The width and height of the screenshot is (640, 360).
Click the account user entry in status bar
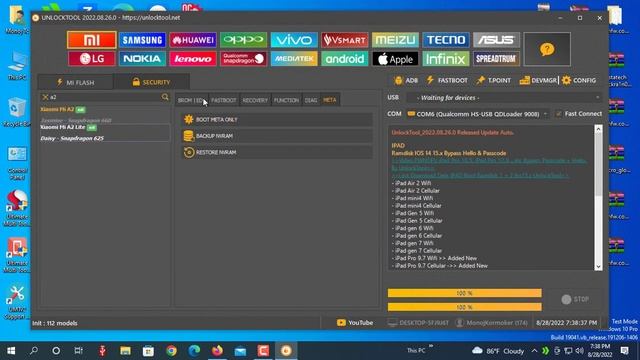click(492, 323)
